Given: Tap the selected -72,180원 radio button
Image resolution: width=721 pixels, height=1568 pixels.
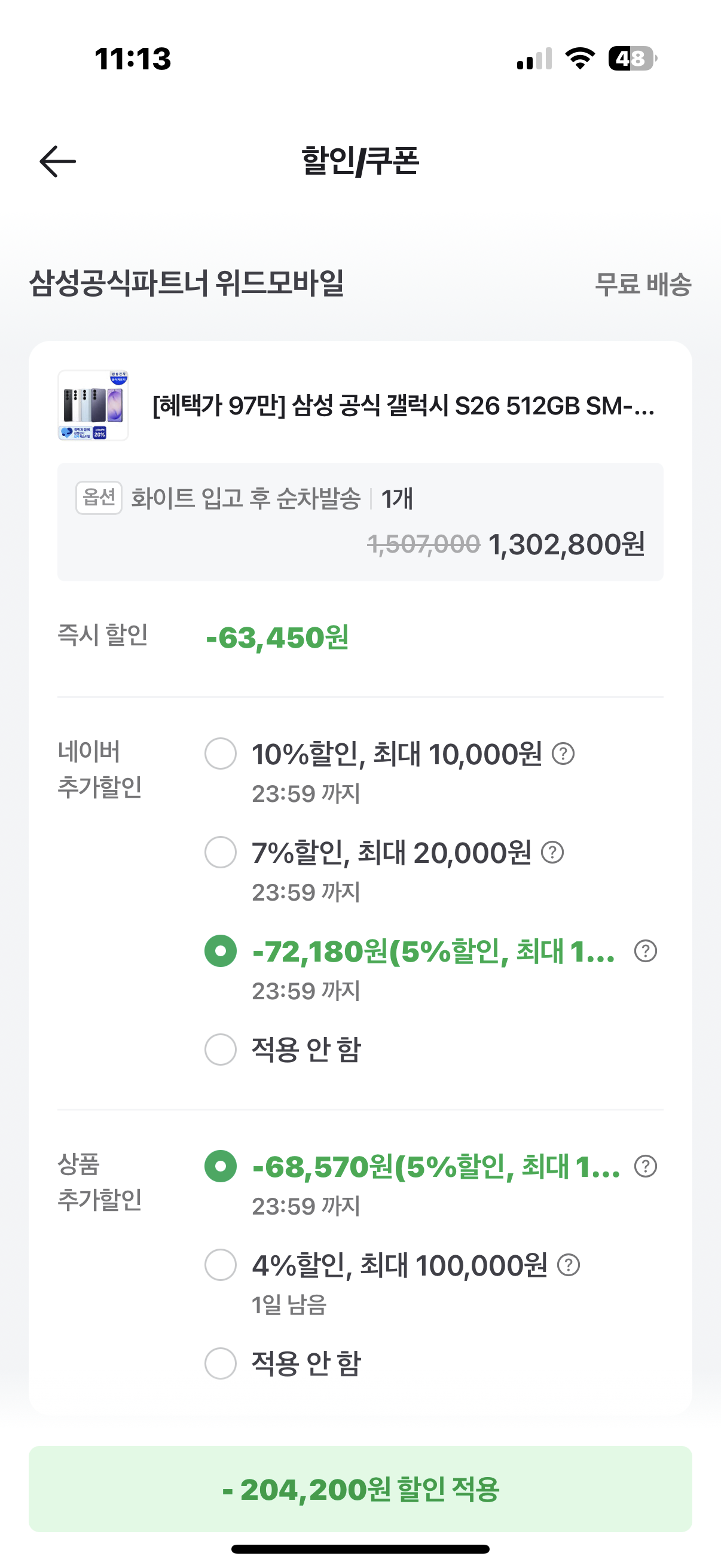Looking at the screenshot, I should 221,951.
